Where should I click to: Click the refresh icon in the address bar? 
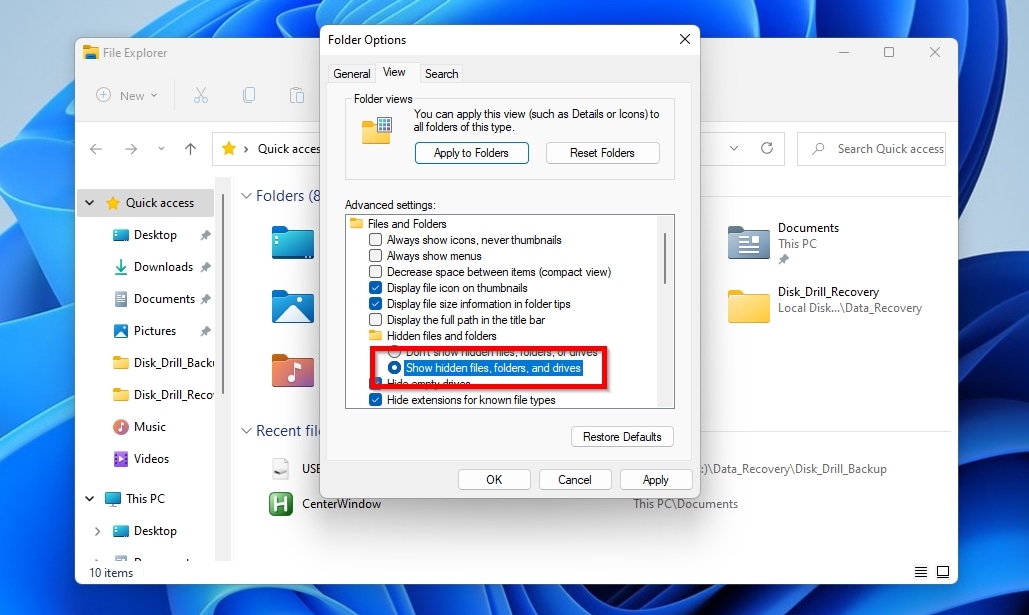pyautogui.click(x=765, y=148)
